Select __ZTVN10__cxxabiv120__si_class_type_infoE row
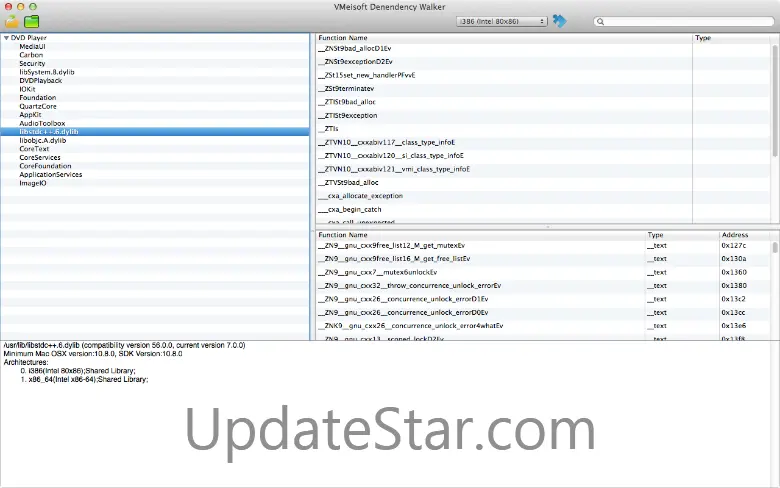Screen dimensions: 780x488 pyautogui.click(x=543, y=156)
